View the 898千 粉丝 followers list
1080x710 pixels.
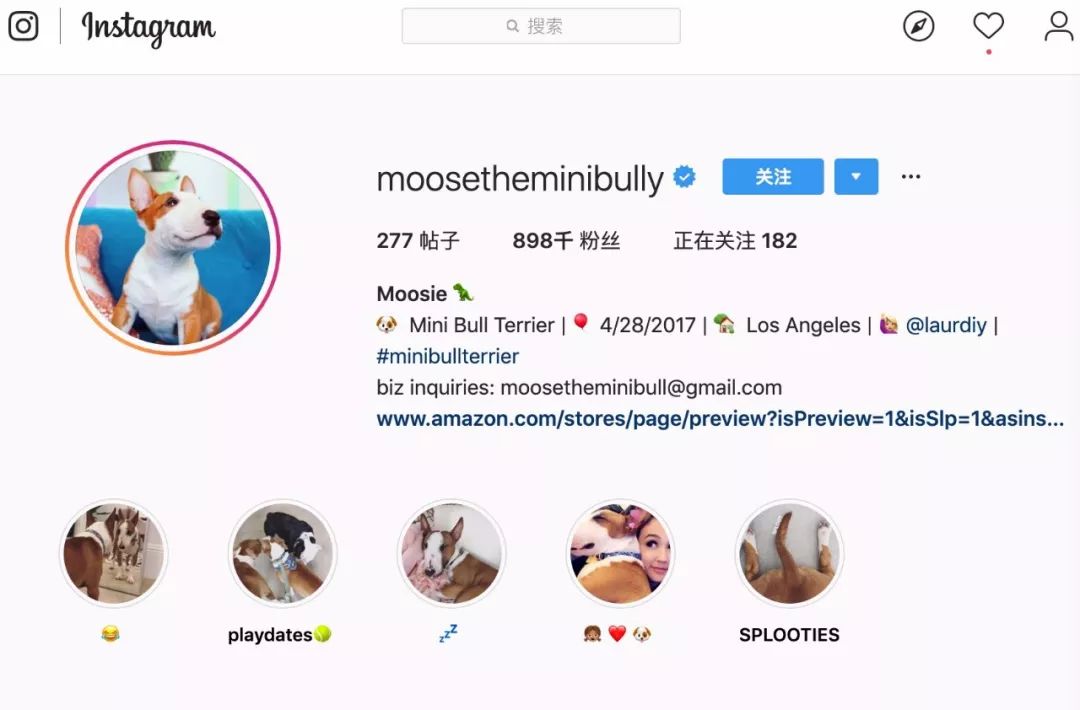pos(566,240)
